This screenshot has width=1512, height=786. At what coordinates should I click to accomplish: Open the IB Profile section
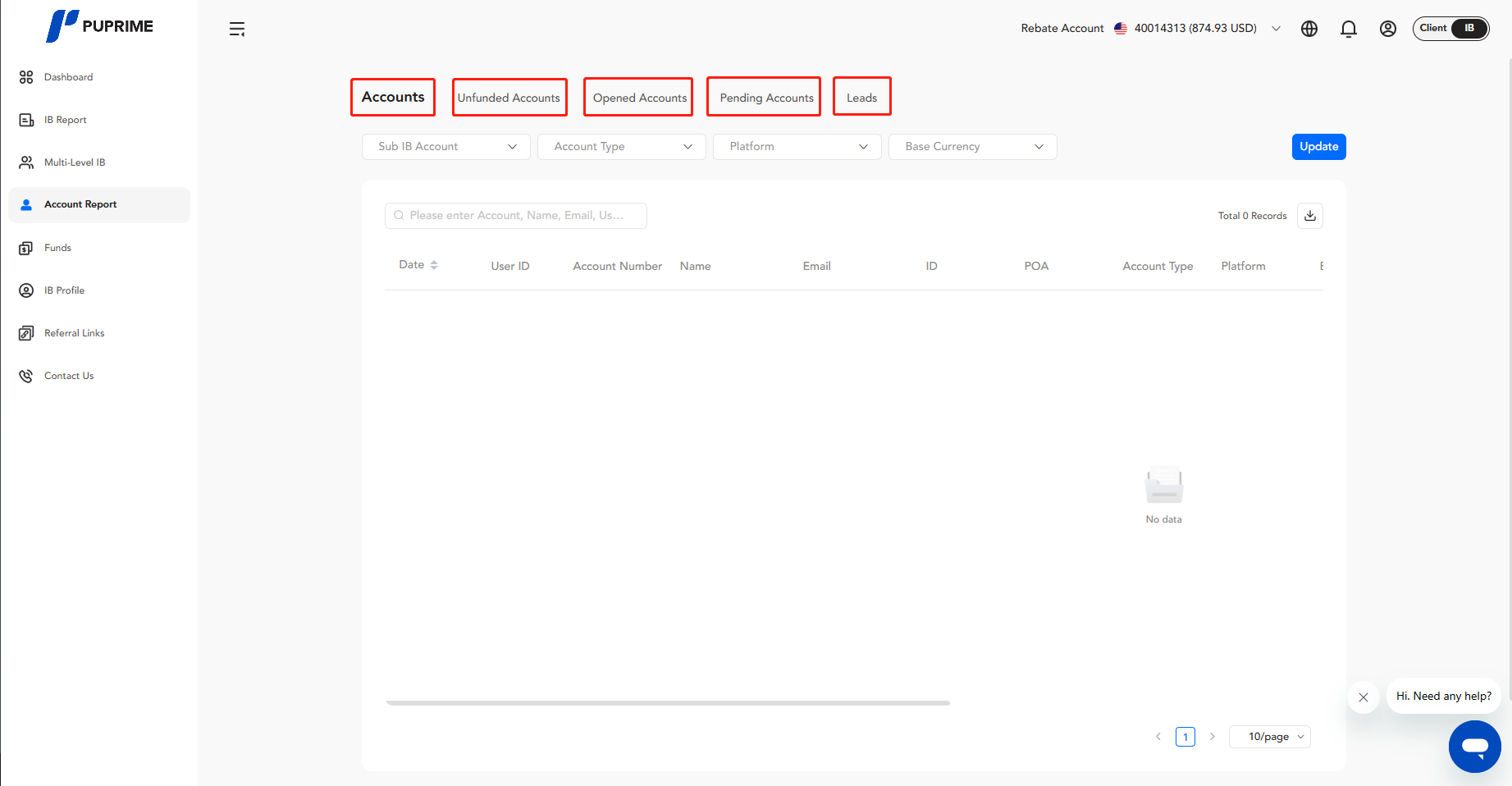coord(64,290)
